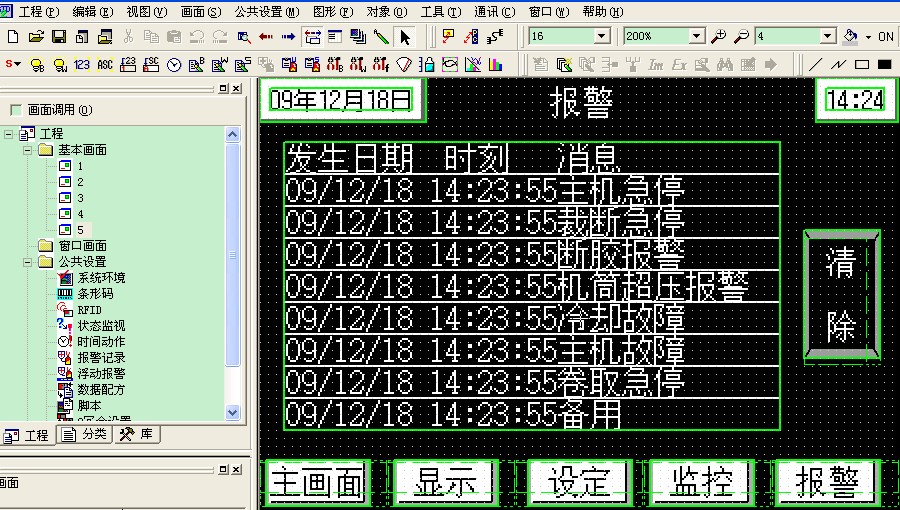This screenshot has height=510, width=900.
Task: Collapse the 公共设置 tree node
Action: [x=28, y=261]
